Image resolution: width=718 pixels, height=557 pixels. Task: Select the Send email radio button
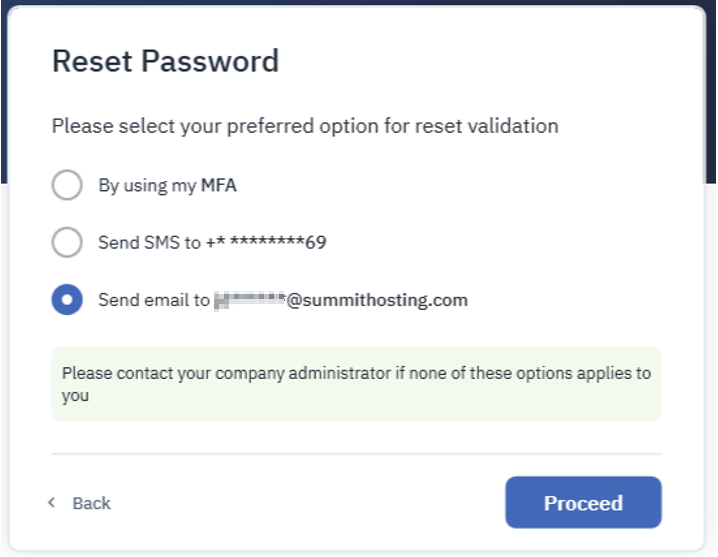[x=67, y=300]
